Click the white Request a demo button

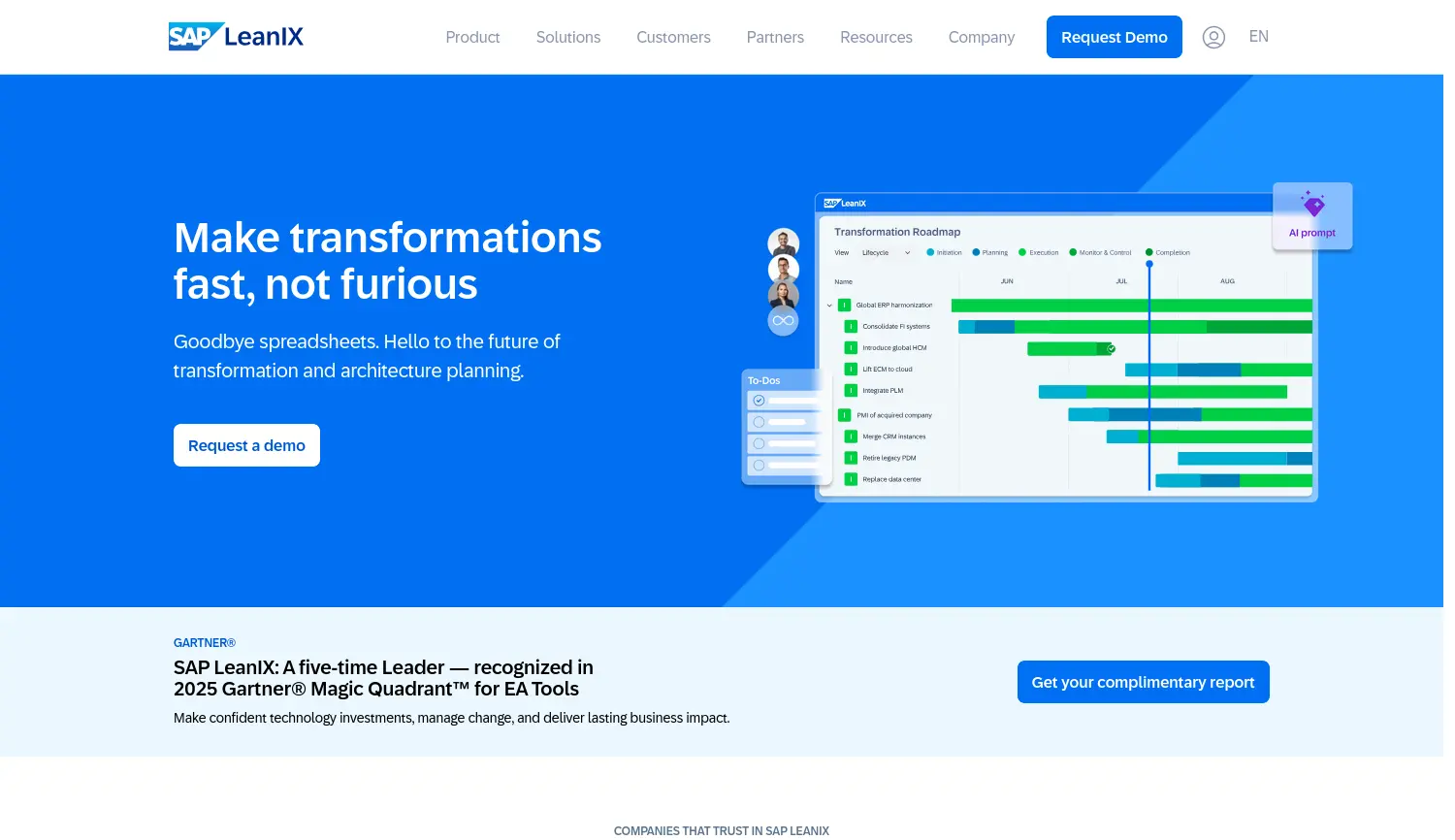click(246, 445)
